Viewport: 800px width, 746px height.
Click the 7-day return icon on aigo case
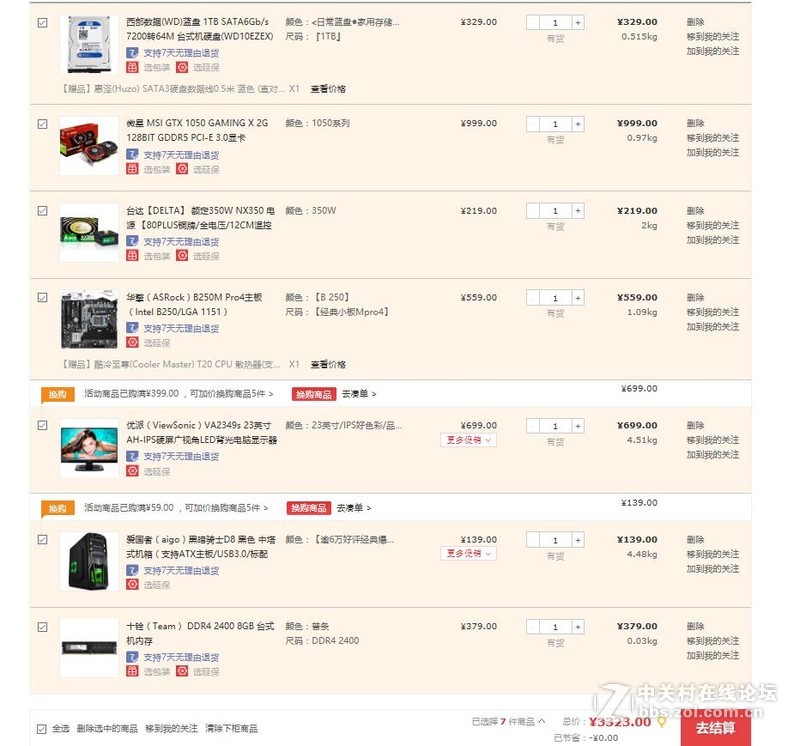pos(132,570)
